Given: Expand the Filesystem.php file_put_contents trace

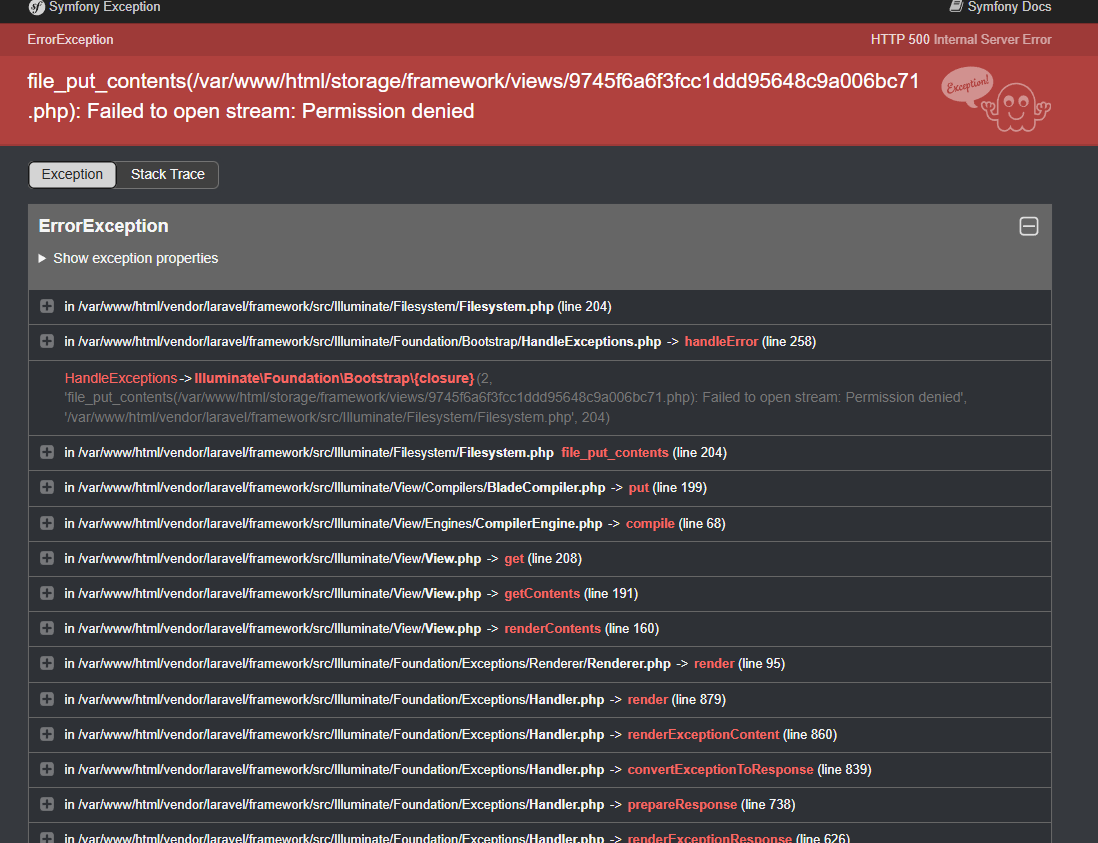Looking at the screenshot, I should pos(47,452).
